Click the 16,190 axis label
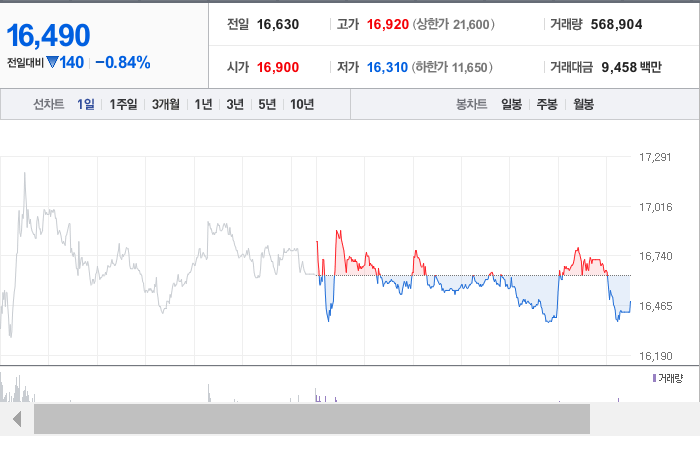This screenshot has width=700, height=450. point(655,356)
